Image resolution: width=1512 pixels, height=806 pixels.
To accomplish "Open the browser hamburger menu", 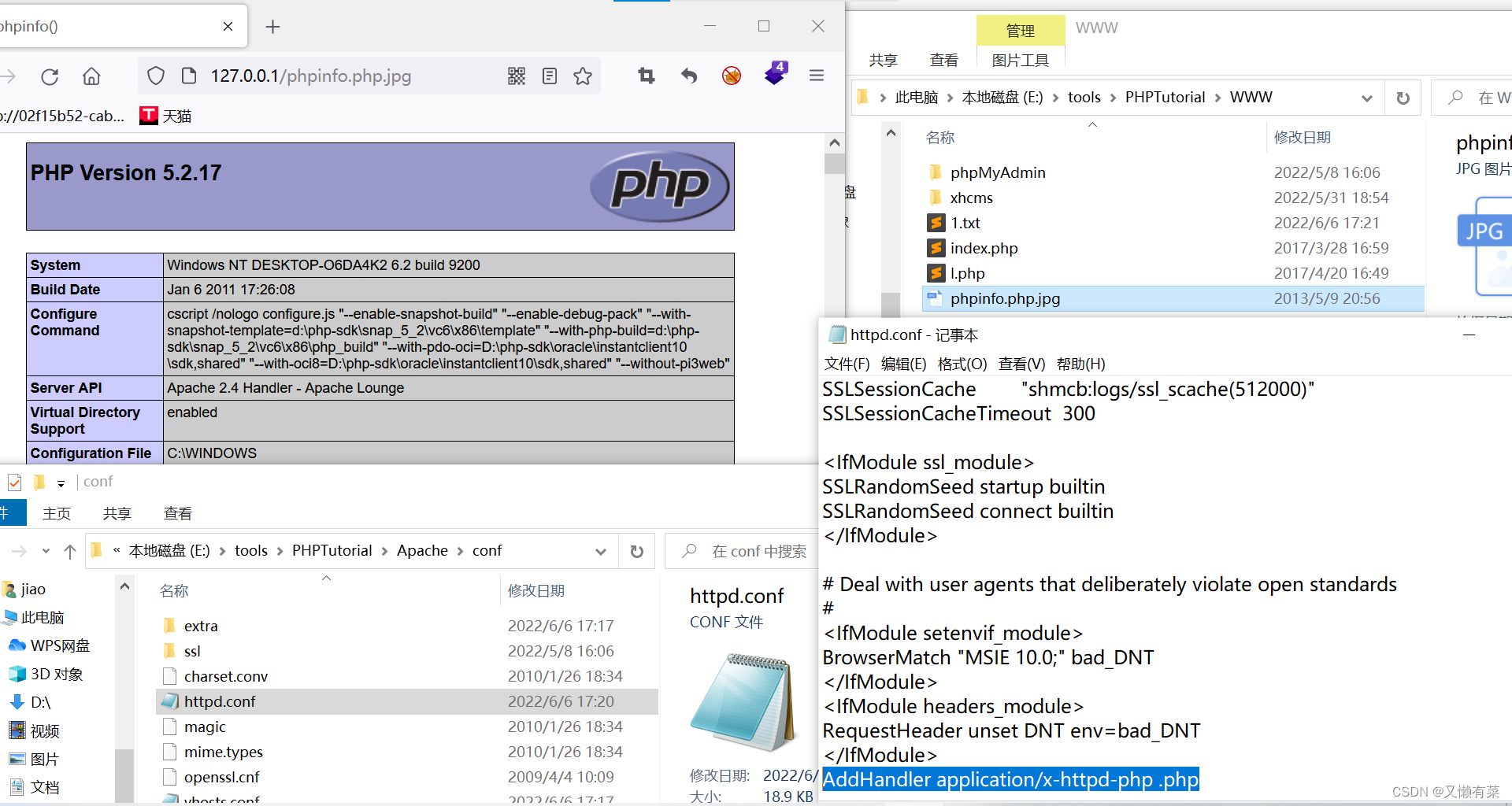I will pos(817,76).
